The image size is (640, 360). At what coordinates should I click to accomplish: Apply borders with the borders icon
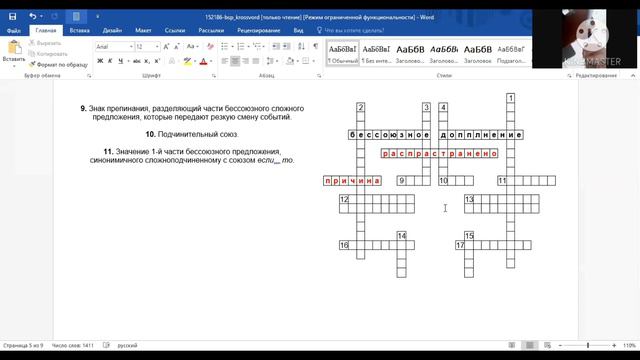tap(306, 61)
